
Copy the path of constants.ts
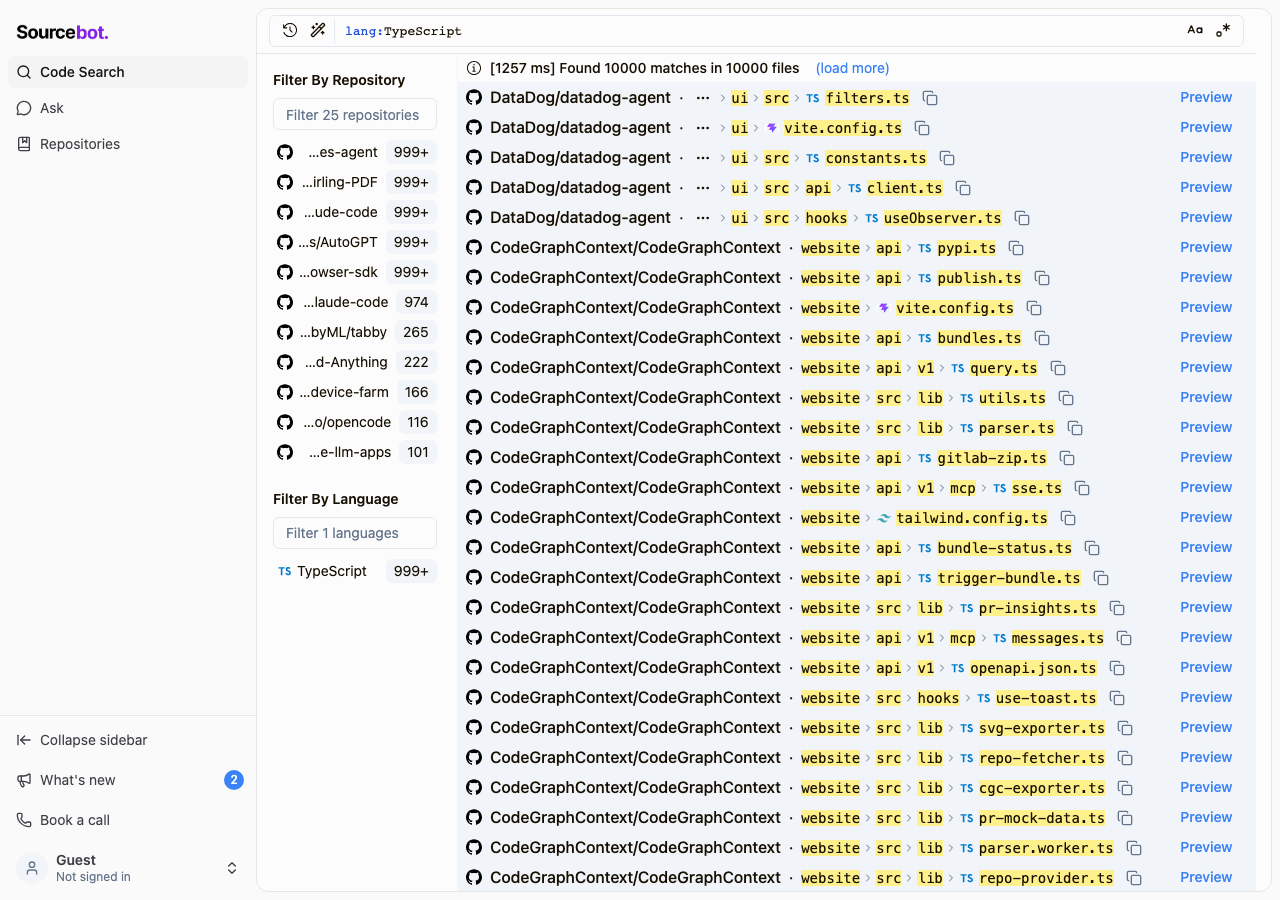tap(947, 158)
